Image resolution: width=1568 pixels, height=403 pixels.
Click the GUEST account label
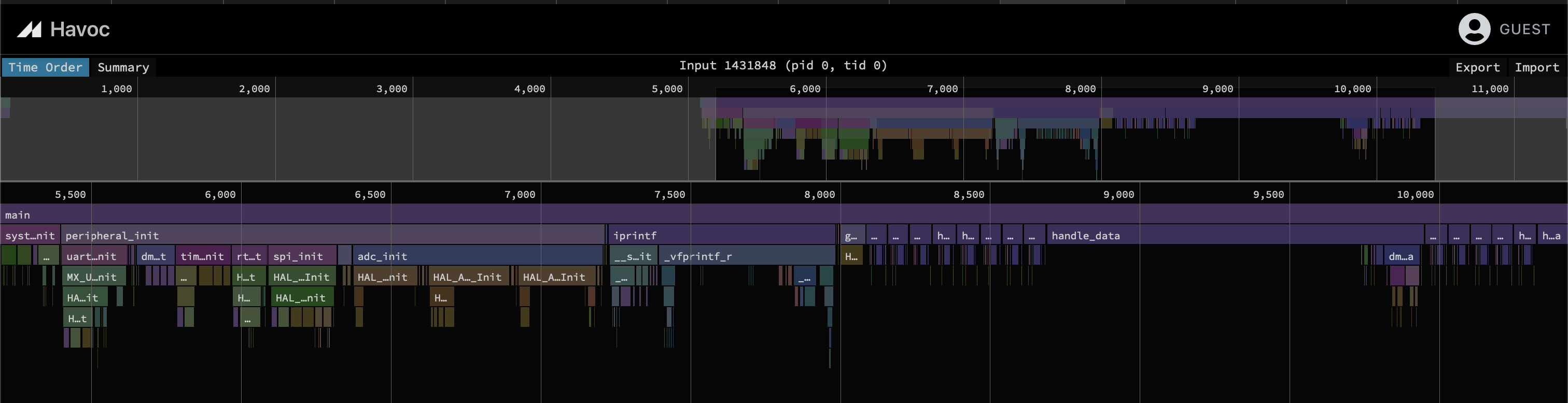(x=1524, y=29)
